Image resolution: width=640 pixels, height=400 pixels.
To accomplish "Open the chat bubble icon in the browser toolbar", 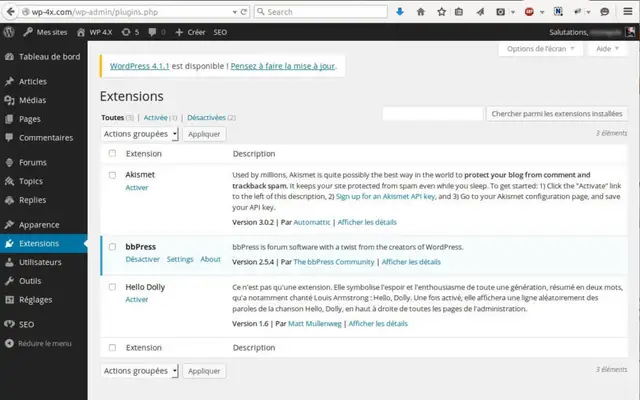I will [x=604, y=12].
